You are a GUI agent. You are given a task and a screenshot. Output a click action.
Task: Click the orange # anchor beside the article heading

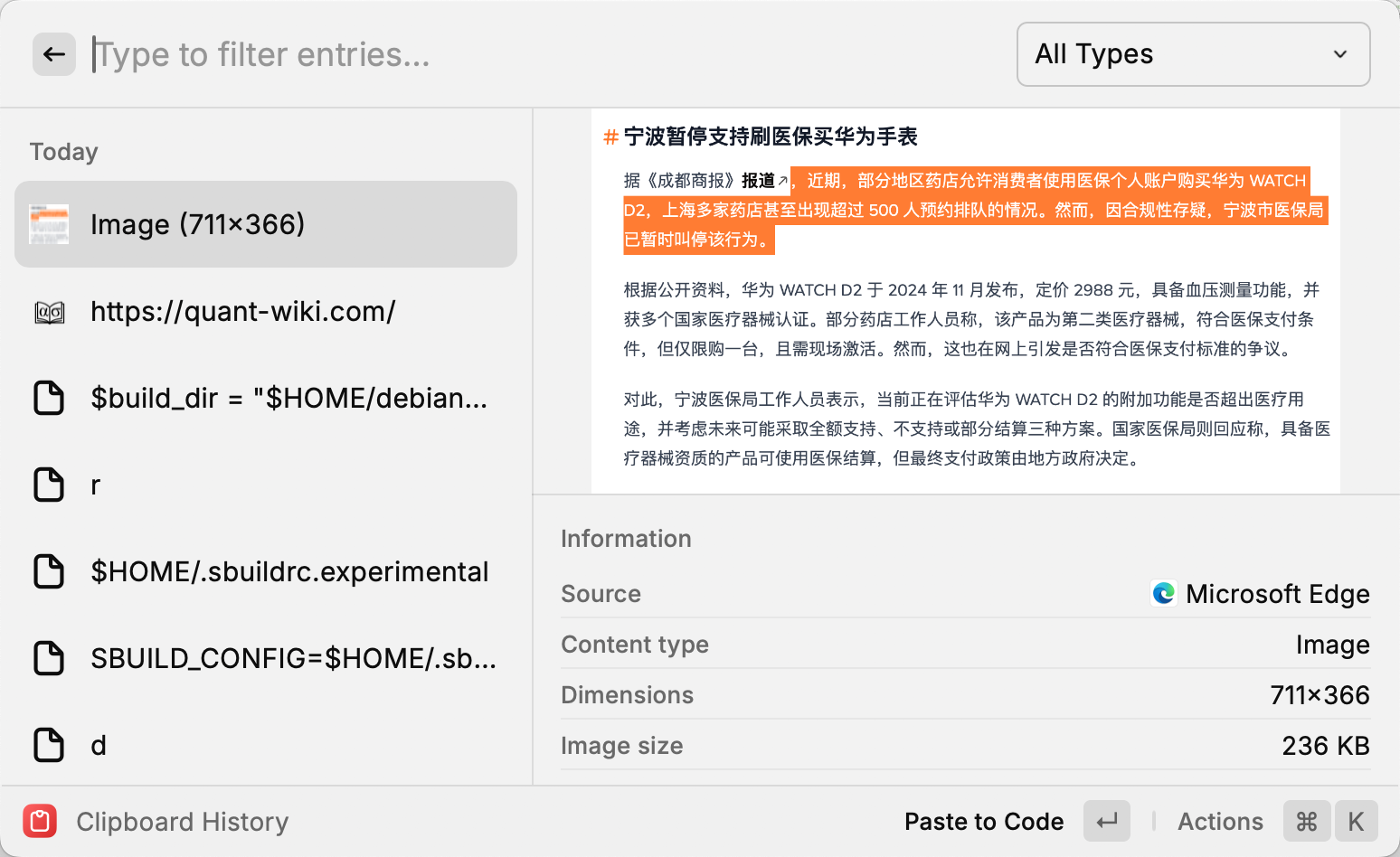pos(609,137)
